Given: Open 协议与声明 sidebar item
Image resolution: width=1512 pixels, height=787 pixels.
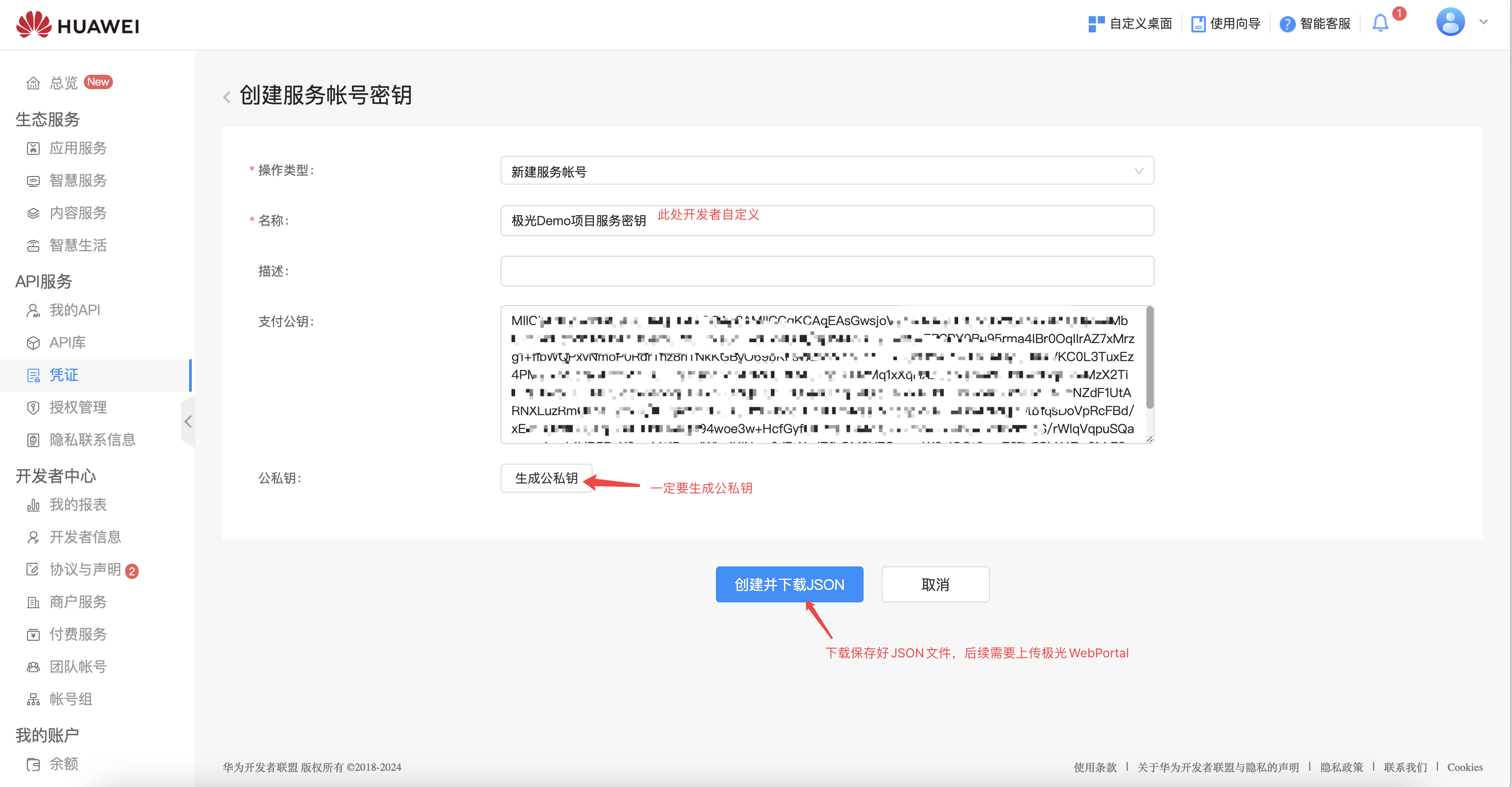Looking at the screenshot, I should [x=85, y=569].
